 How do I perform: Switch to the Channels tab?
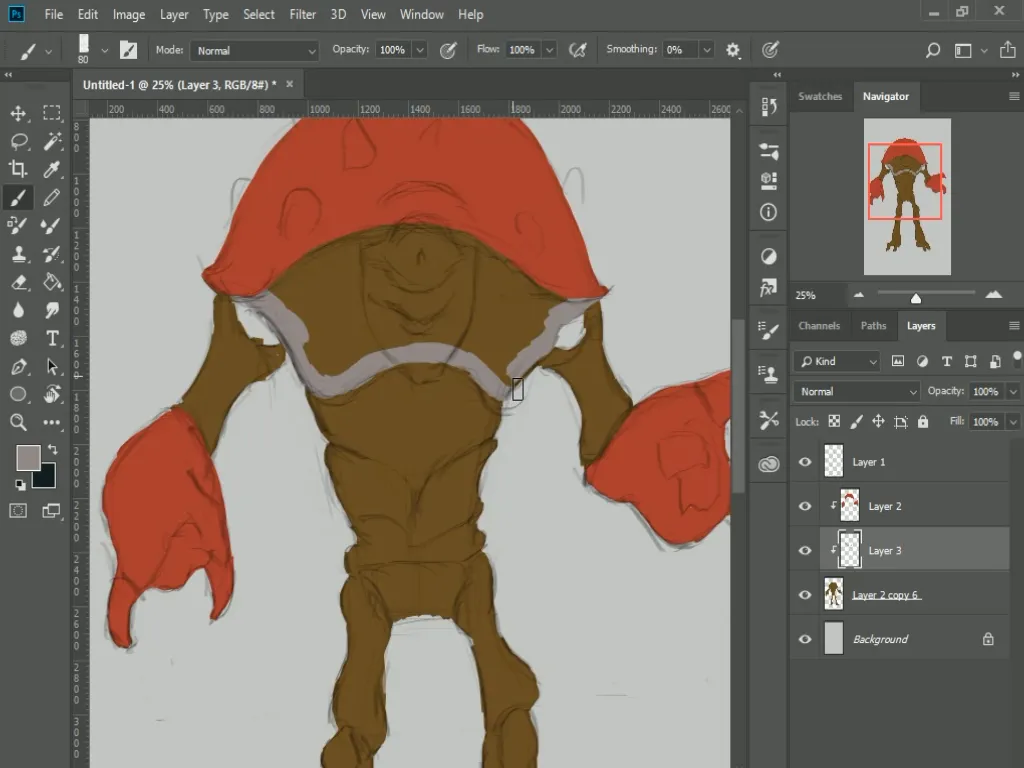[819, 325]
